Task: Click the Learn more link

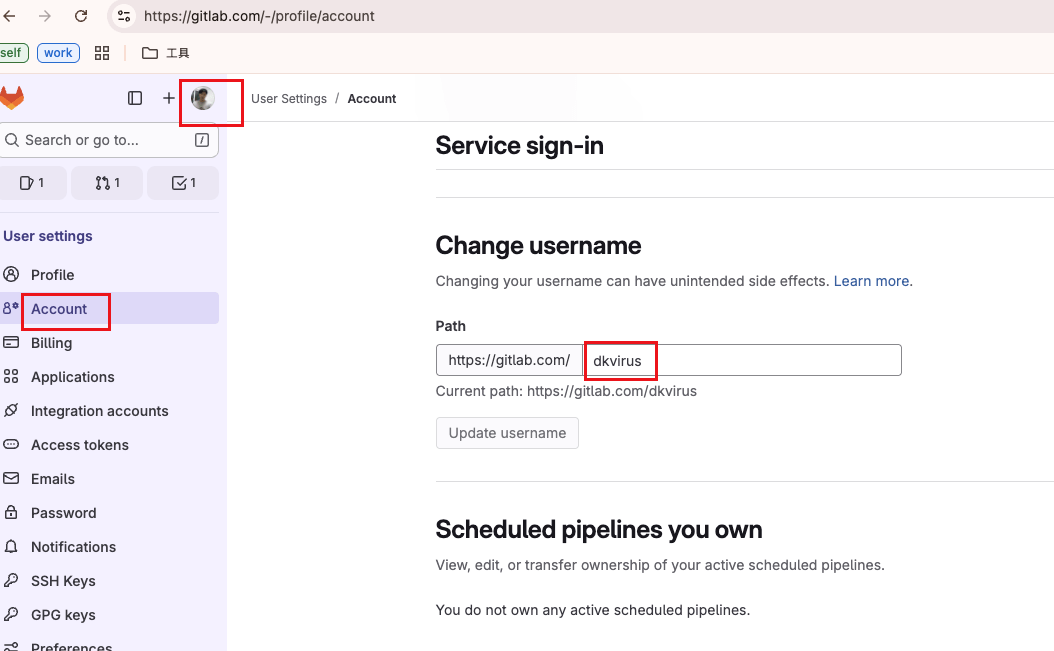Action: (871, 281)
